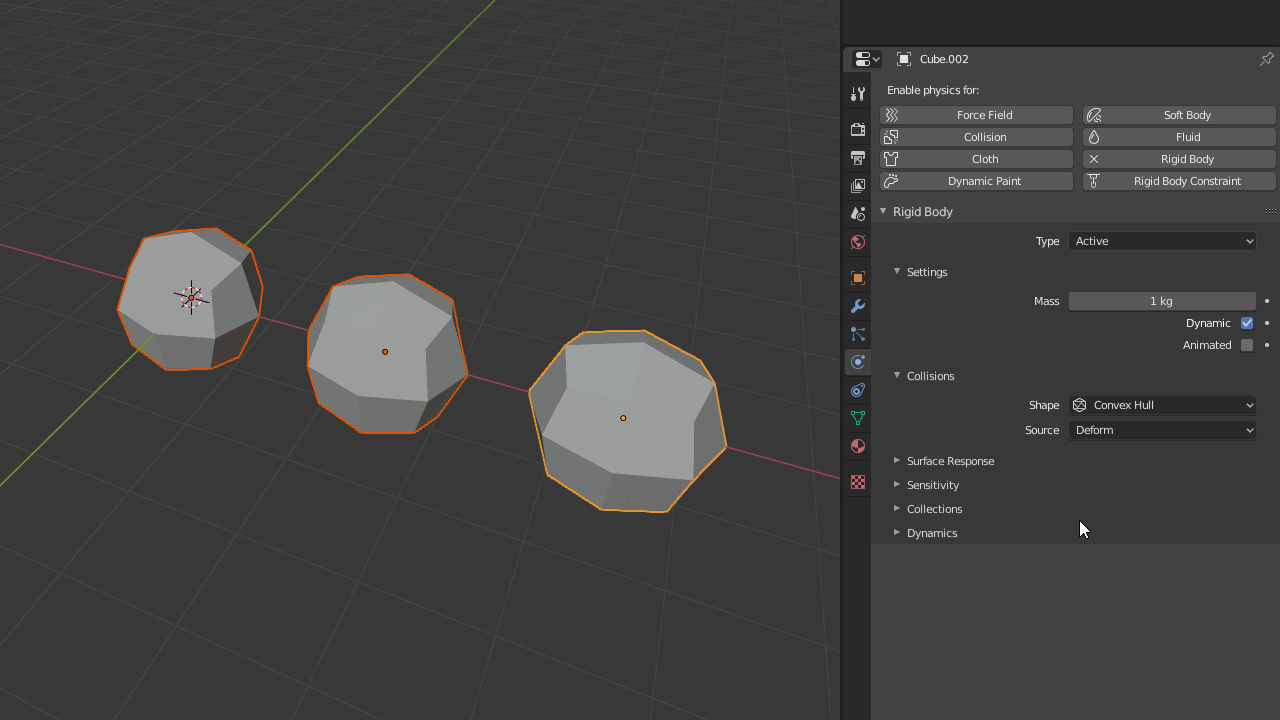
Task: Uncheck the Dynamic checkbox
Action: click(1247, 323)
